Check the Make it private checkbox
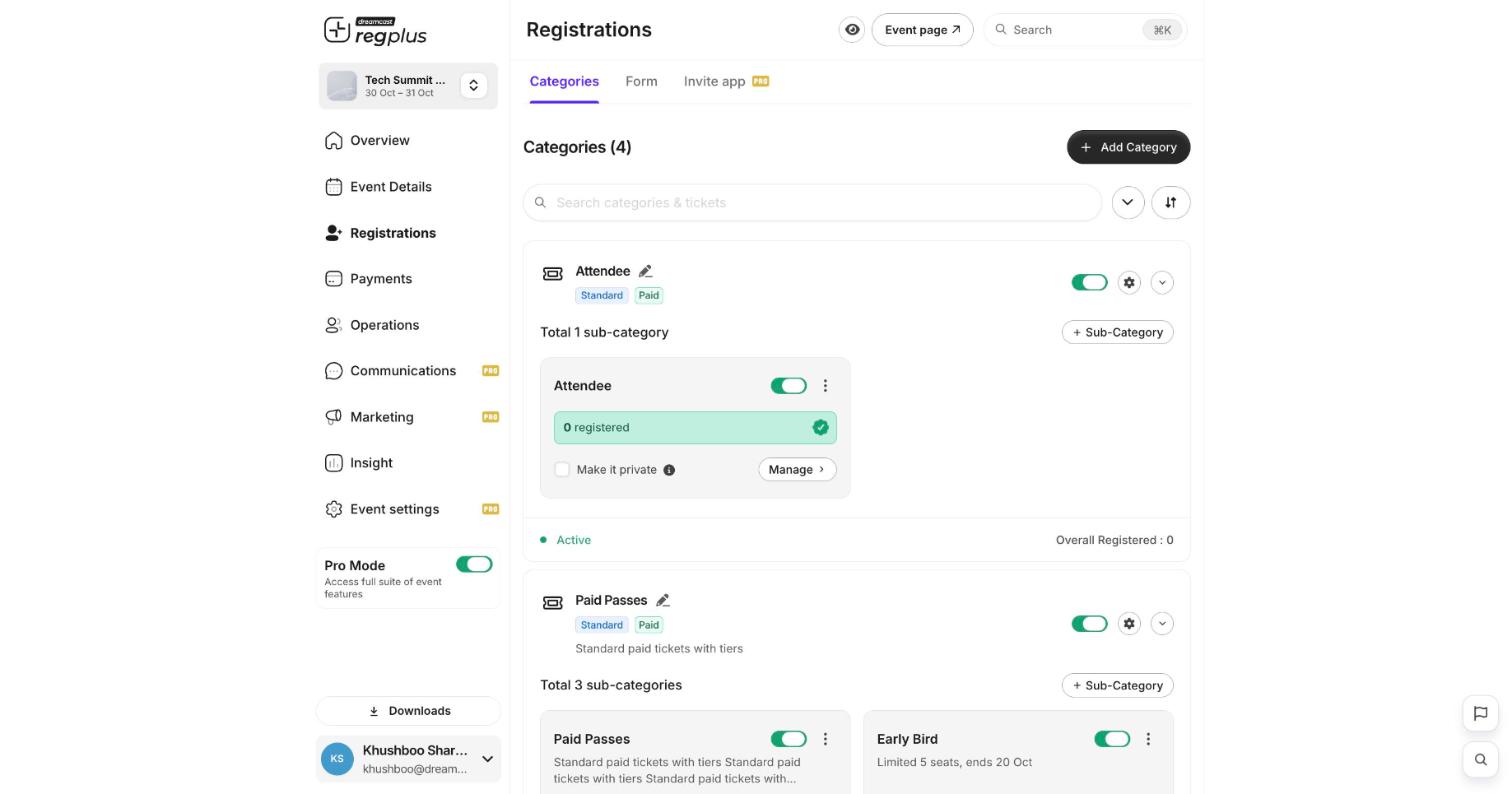Viewport: 1512px width, 794px height. coord(562,470)
